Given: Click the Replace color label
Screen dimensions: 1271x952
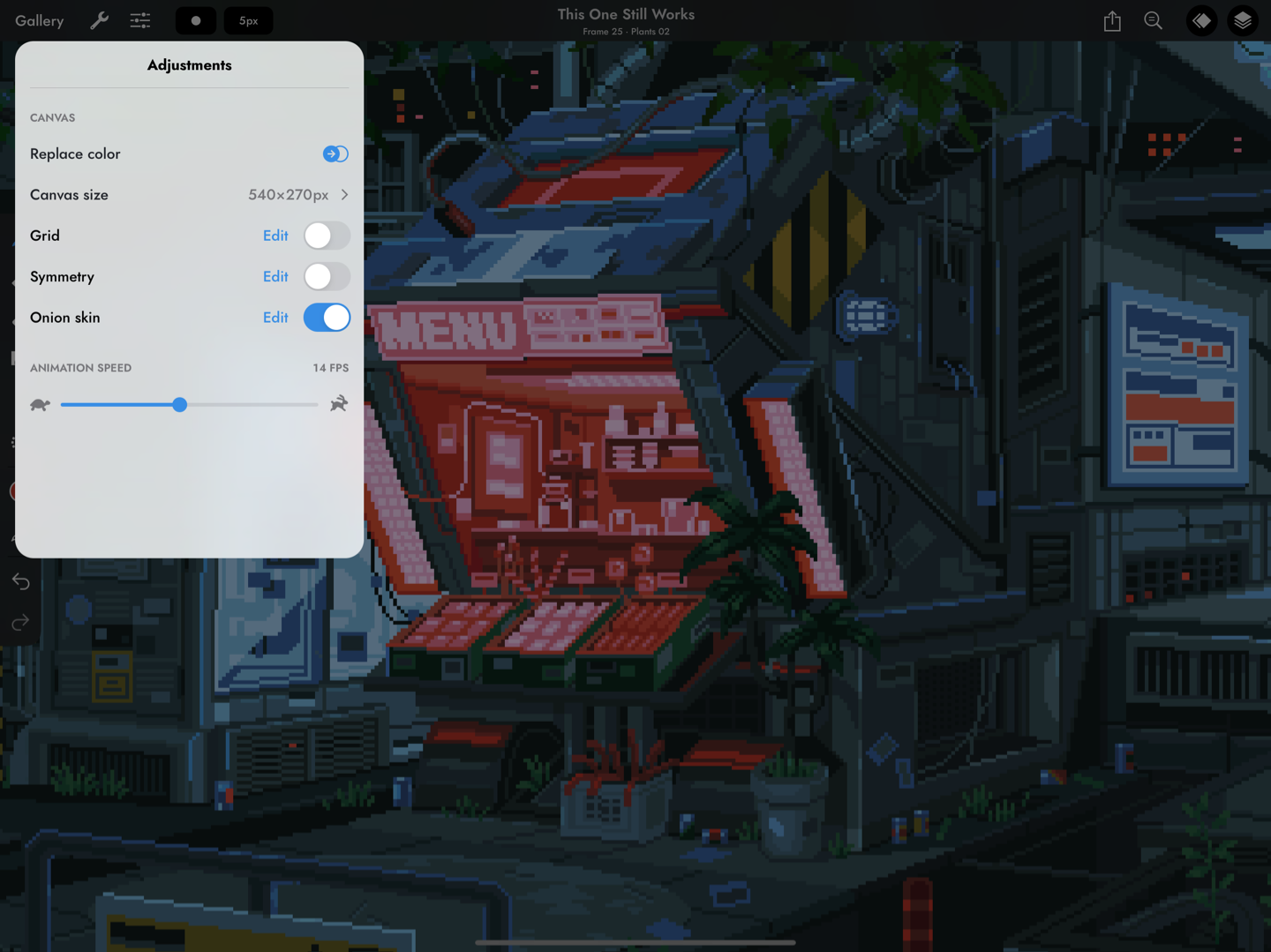Looking at the screenshot, I should [x=75, y=154].
